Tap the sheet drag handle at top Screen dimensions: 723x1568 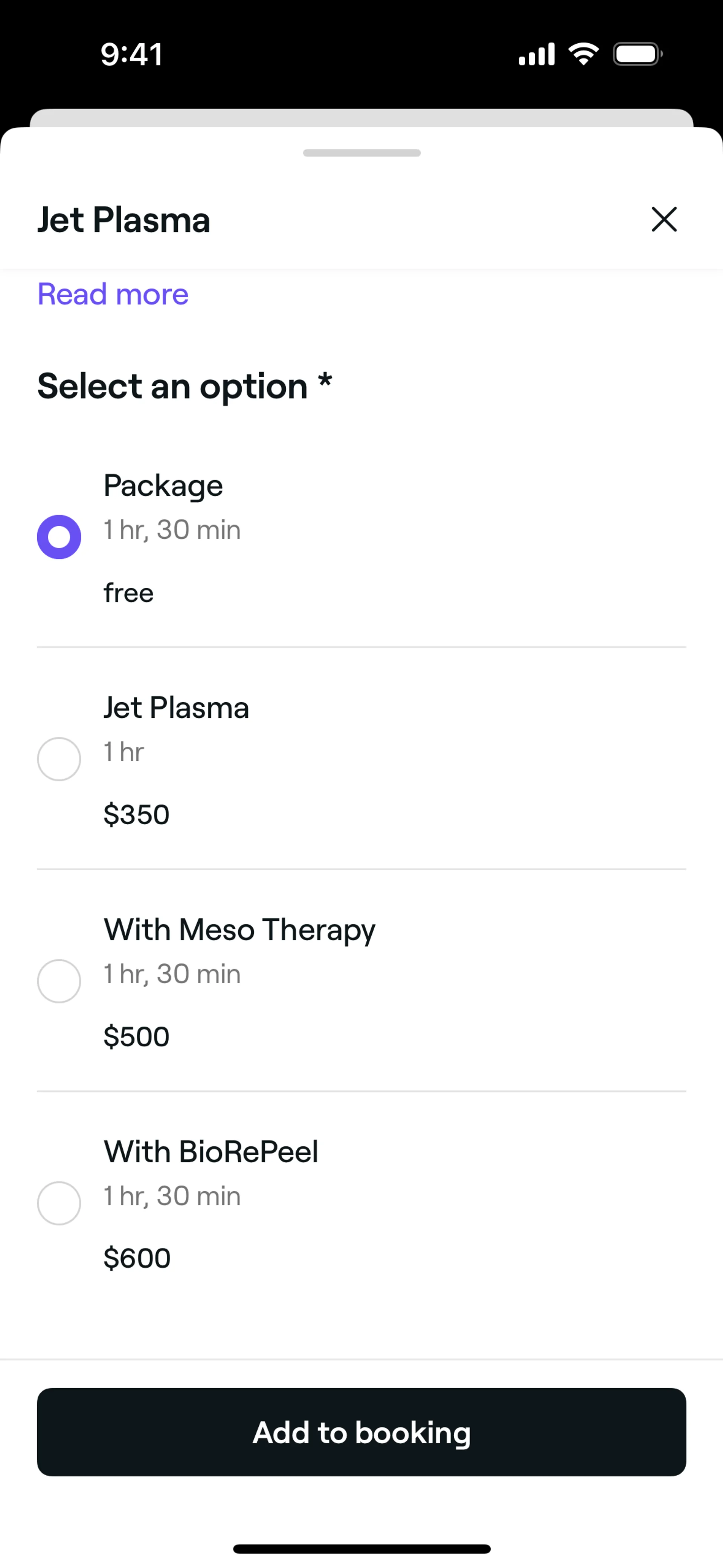tap(361, 153)
